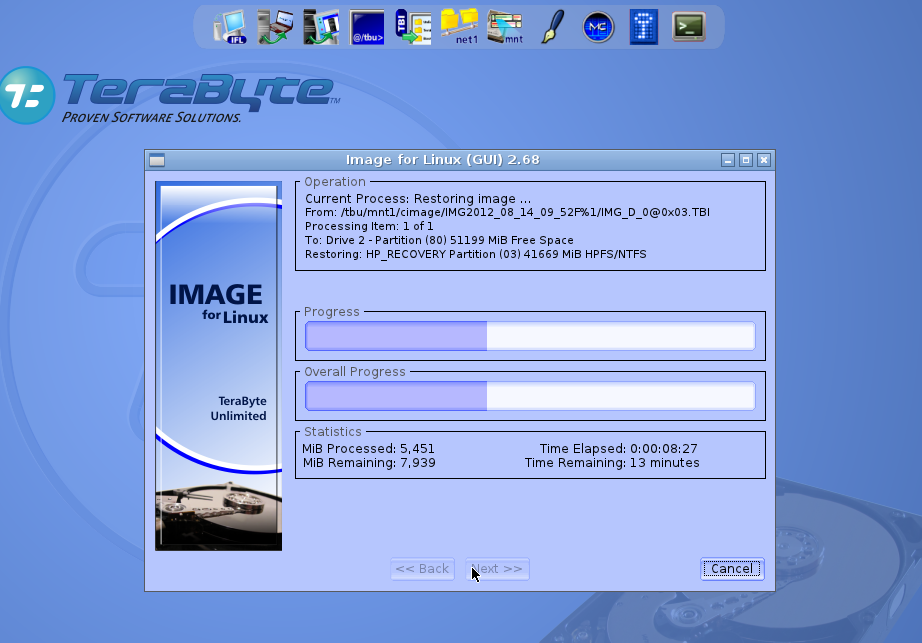Launch the fountain pen editor icon

coord(552,27)
